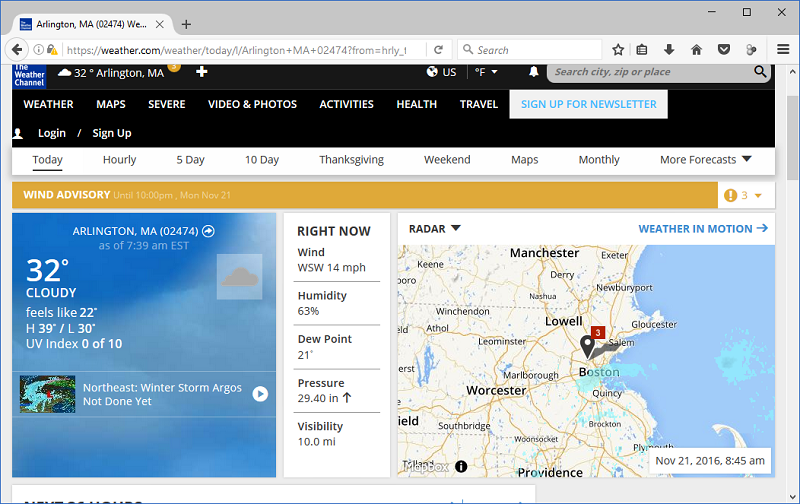
Task: Open the WEATHER menu
Action: 48,104
